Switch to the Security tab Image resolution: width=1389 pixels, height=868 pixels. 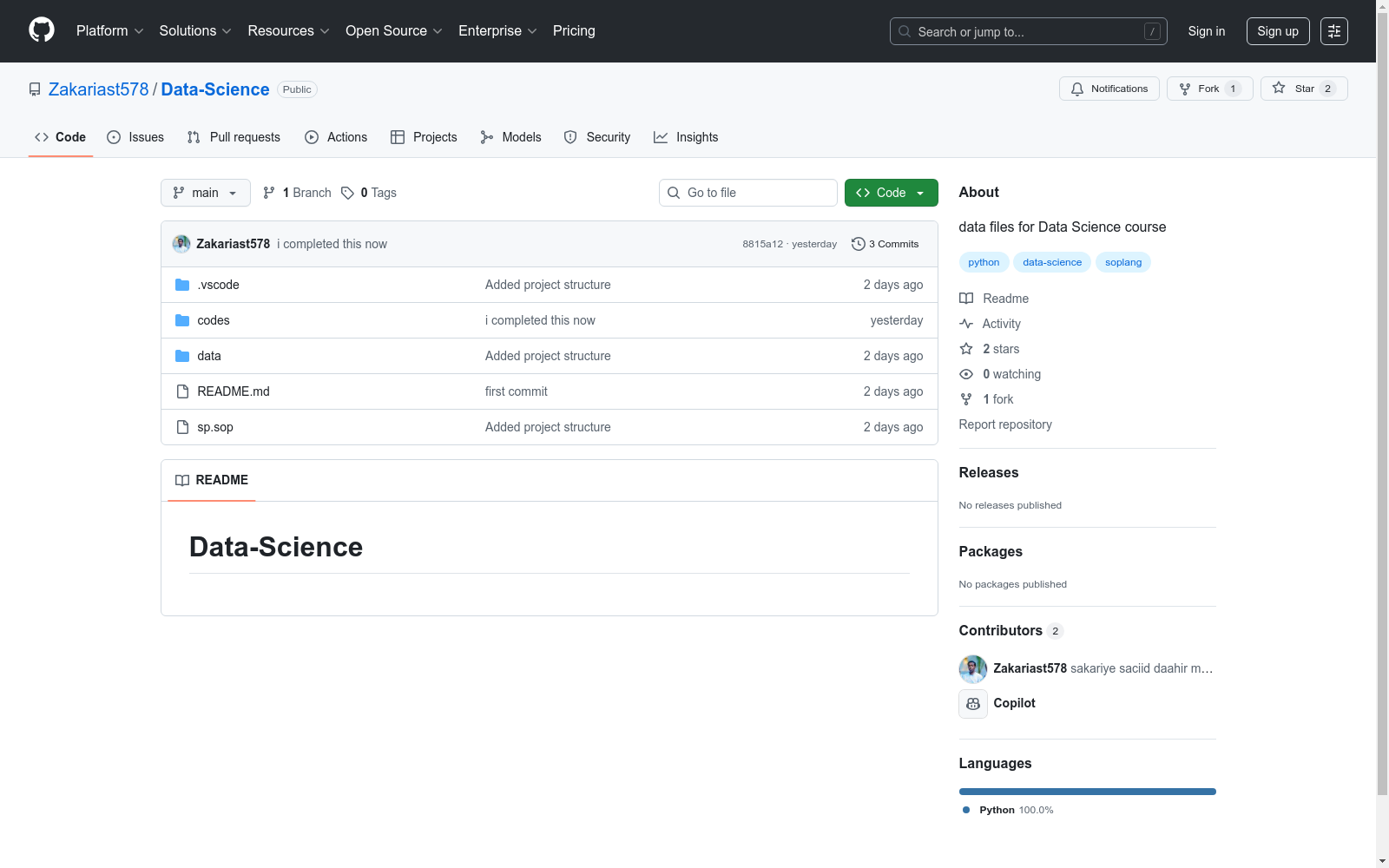[x=597, y=137]
